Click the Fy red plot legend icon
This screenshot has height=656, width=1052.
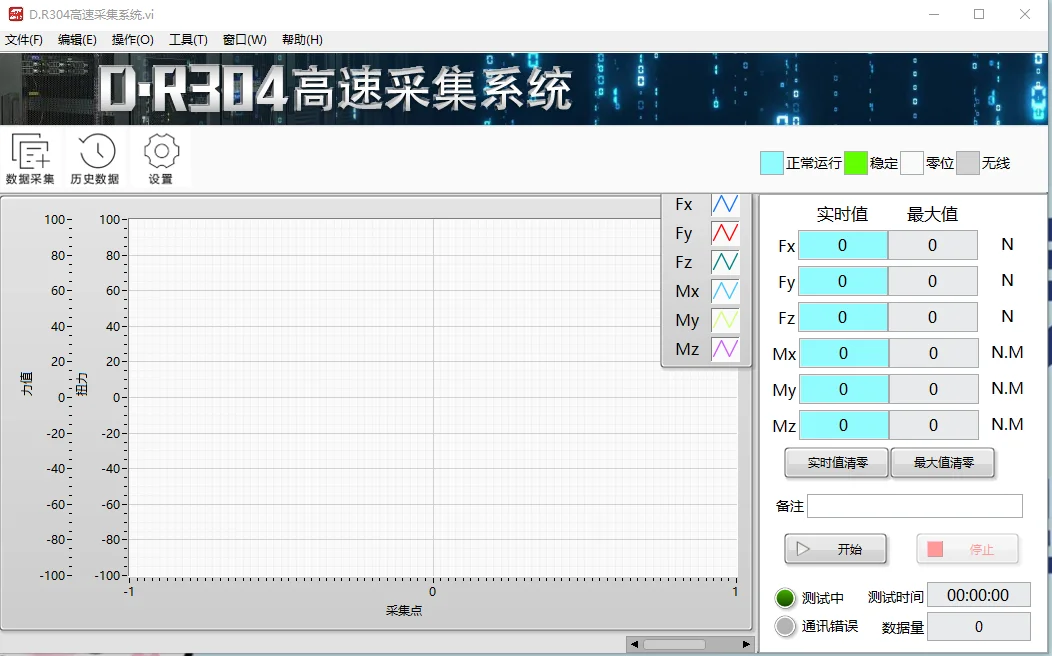tap(725, 233)
